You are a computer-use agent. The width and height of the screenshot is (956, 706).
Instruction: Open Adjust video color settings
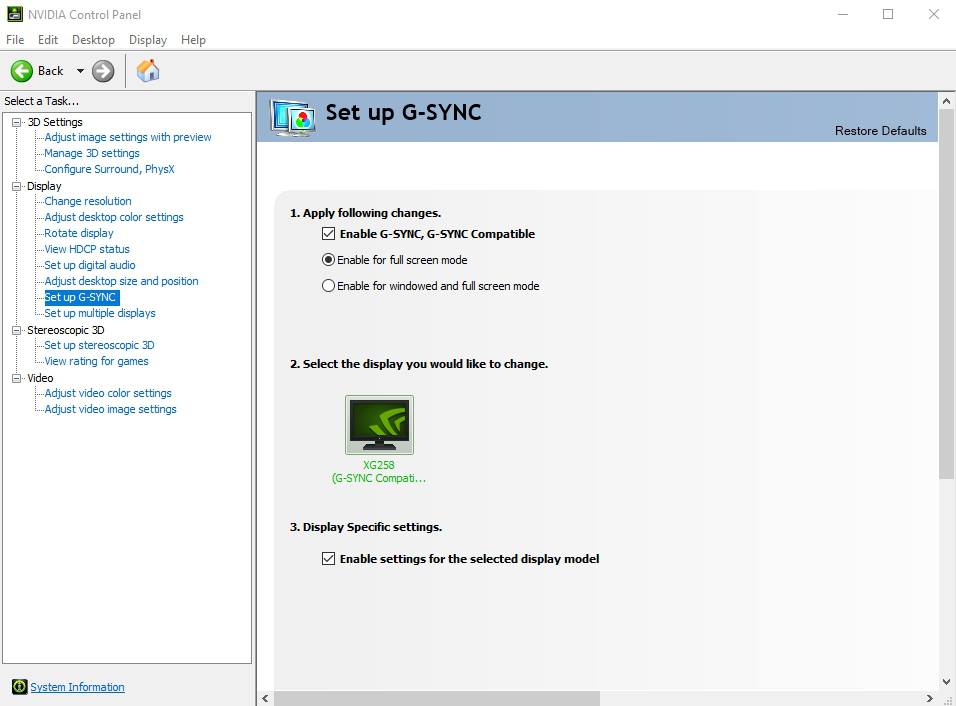pyautogui.click(x=108, y=393)
